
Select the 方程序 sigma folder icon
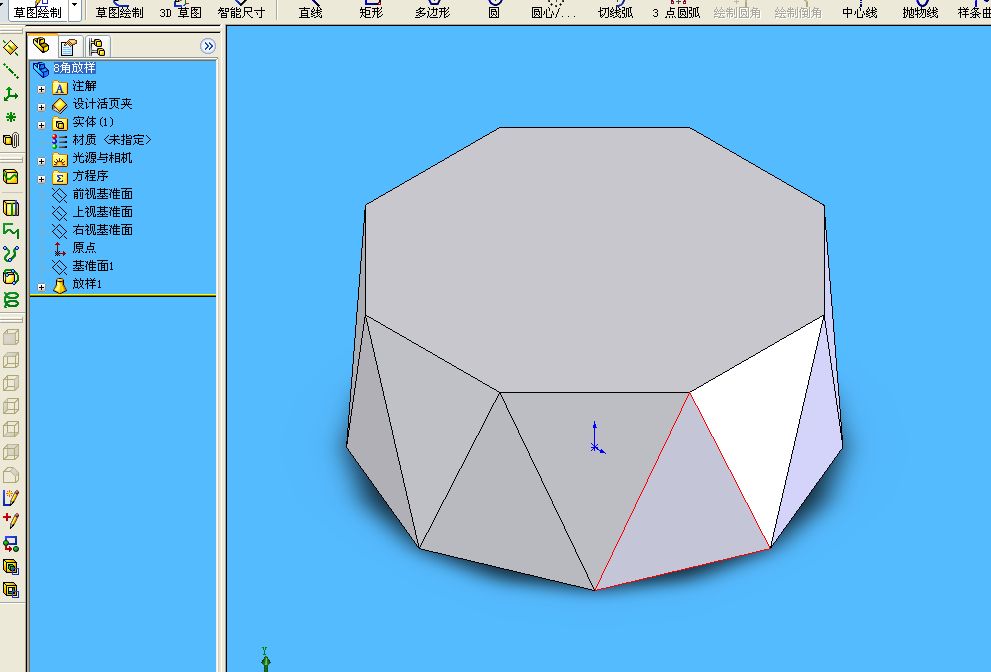(x=59, y=177)
